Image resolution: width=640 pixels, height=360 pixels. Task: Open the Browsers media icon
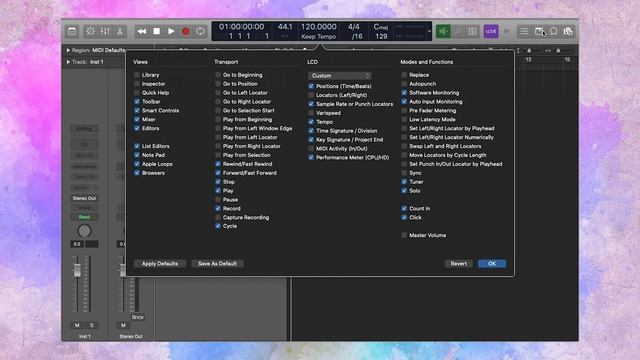click(x=568, y=31)
